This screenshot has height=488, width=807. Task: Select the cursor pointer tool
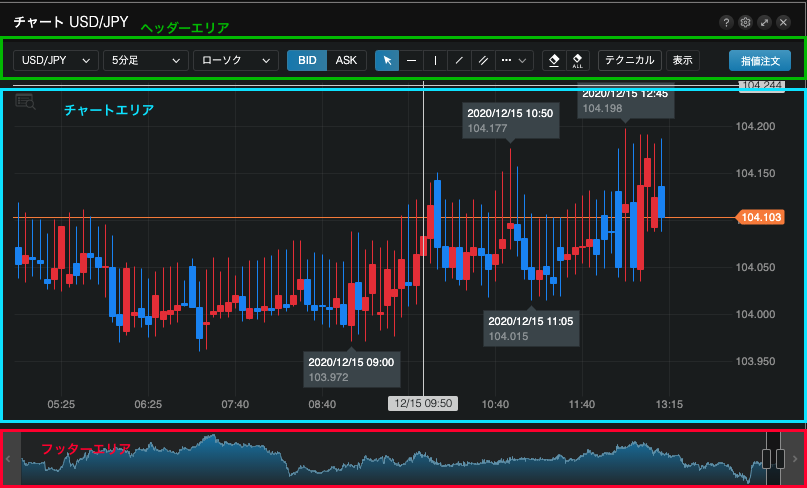click(387, 60)
